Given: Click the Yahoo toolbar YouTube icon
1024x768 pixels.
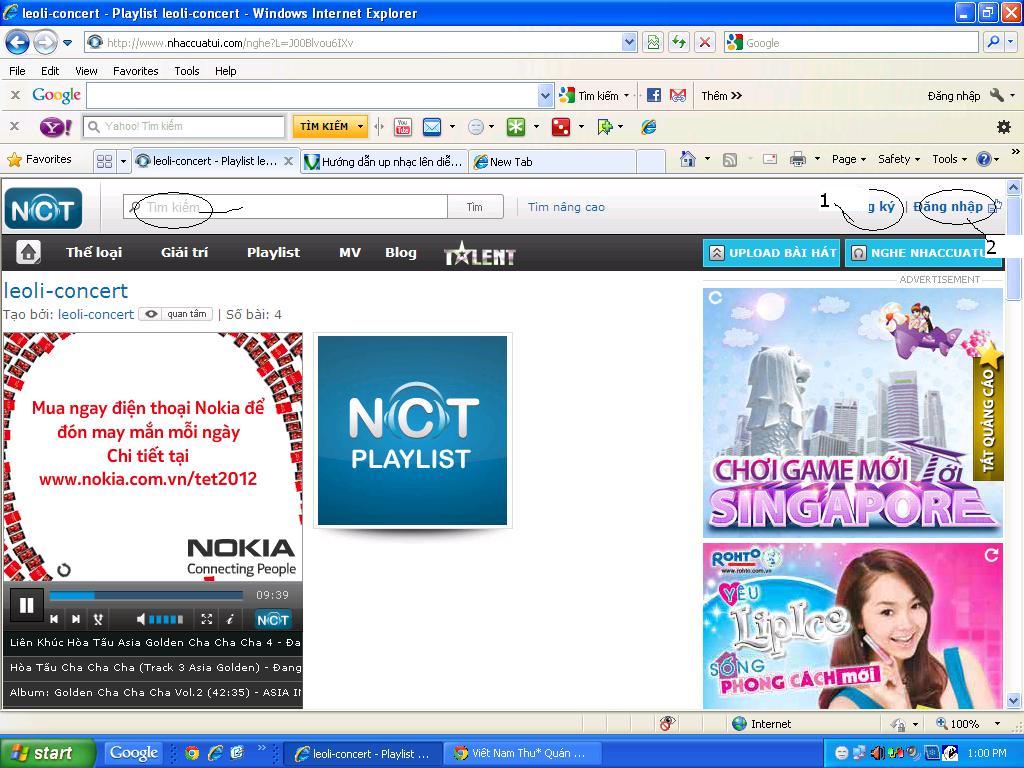Looking at the screenshot, I should click(403, 127).
